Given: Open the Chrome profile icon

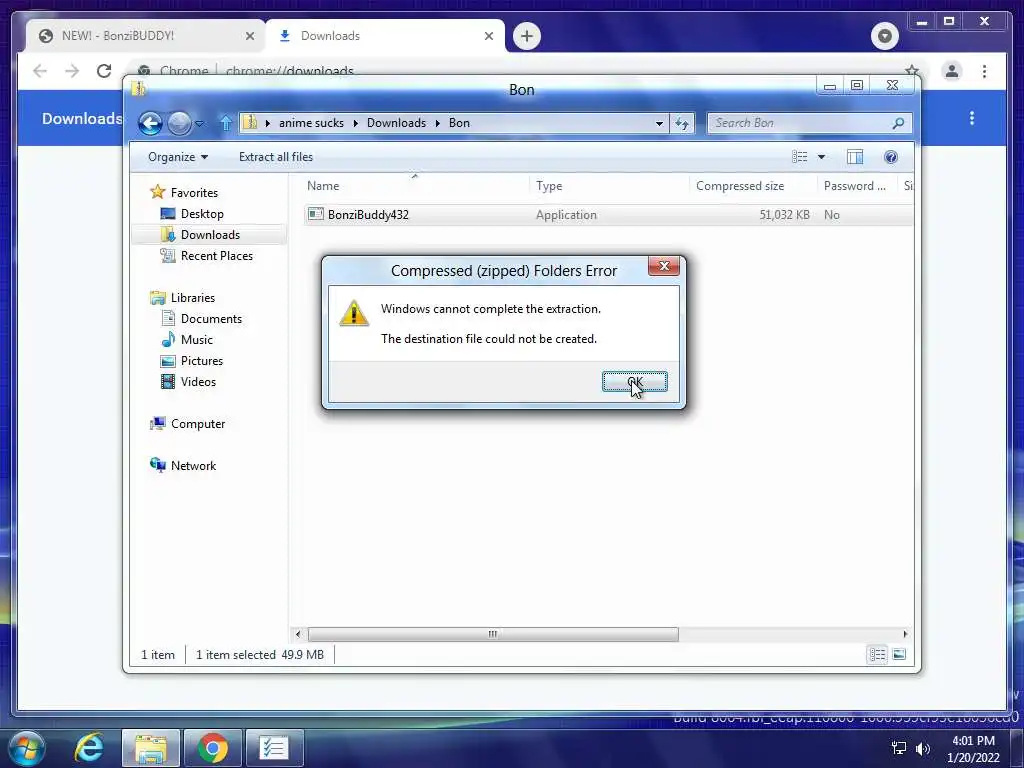Looking at the screenshot, I should pyautogui.click(x=952, y=71).
